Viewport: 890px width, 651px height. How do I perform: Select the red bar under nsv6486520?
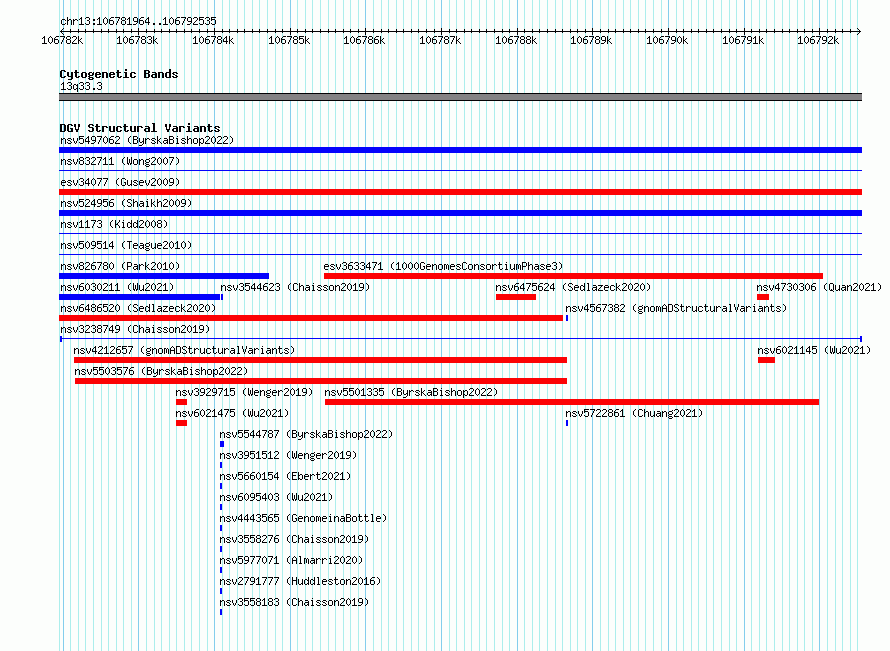click(311, 318)
